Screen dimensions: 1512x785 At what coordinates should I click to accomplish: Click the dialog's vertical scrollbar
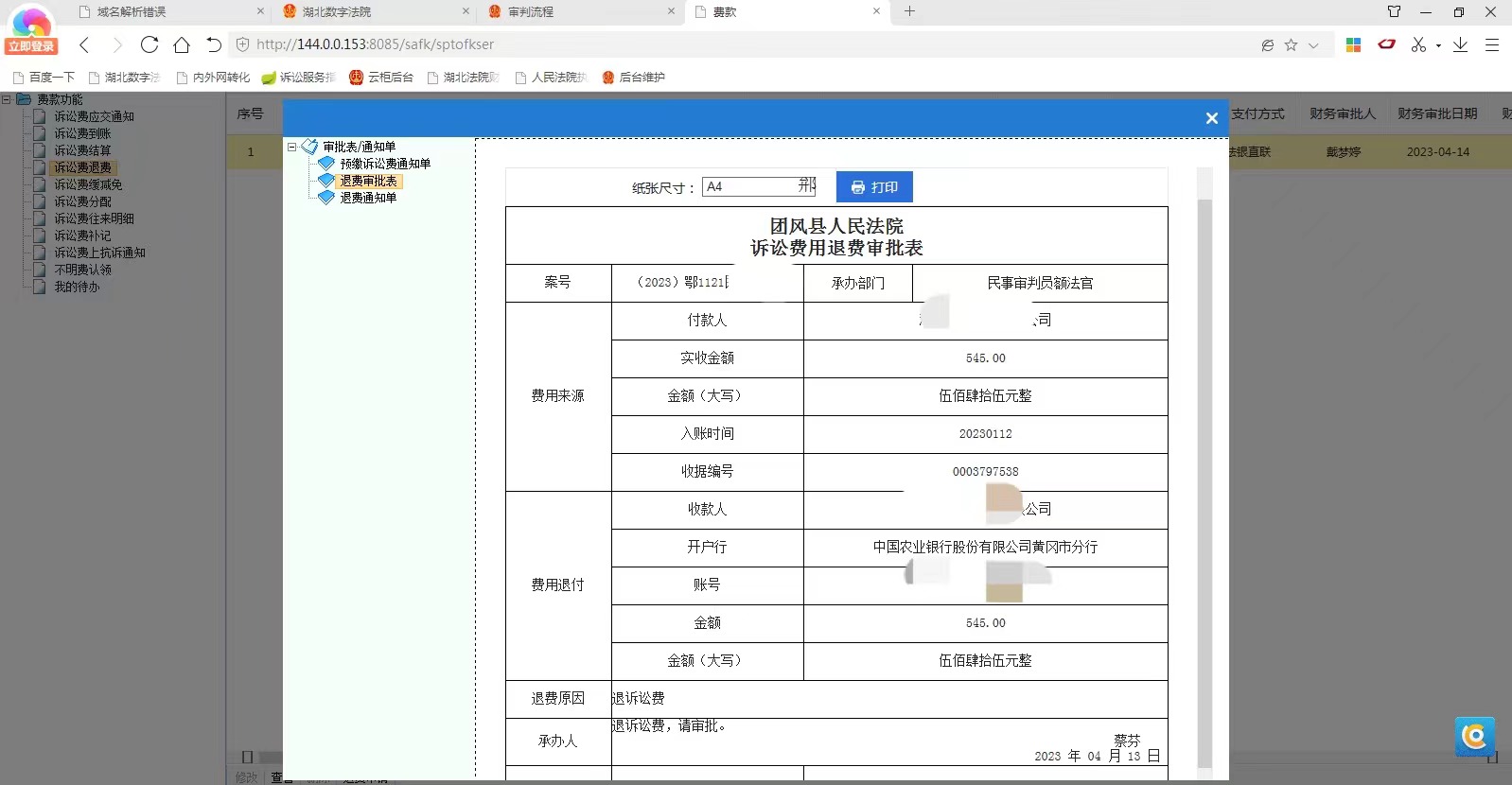[x=1204, y=473]
